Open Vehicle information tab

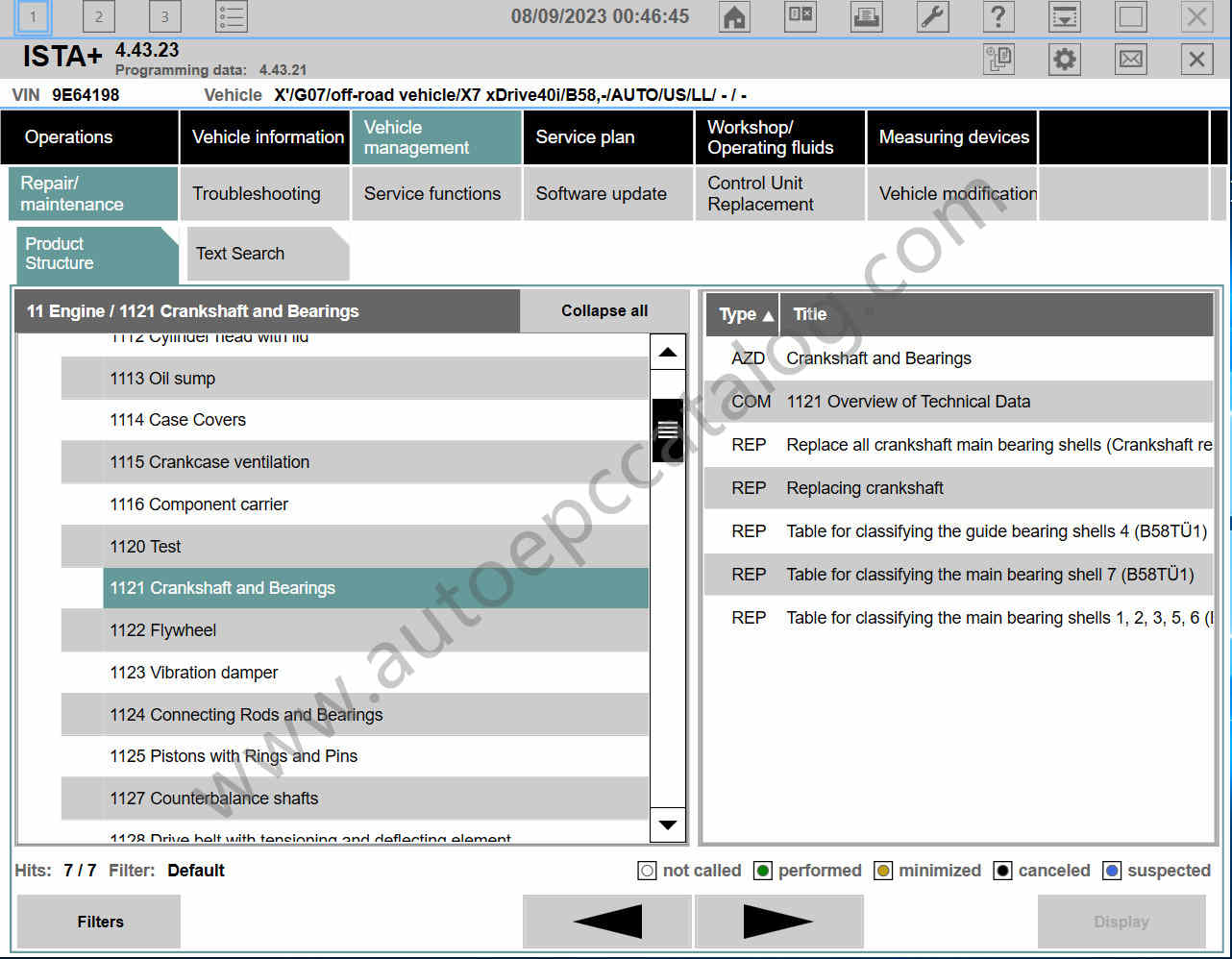coord(265,137)
